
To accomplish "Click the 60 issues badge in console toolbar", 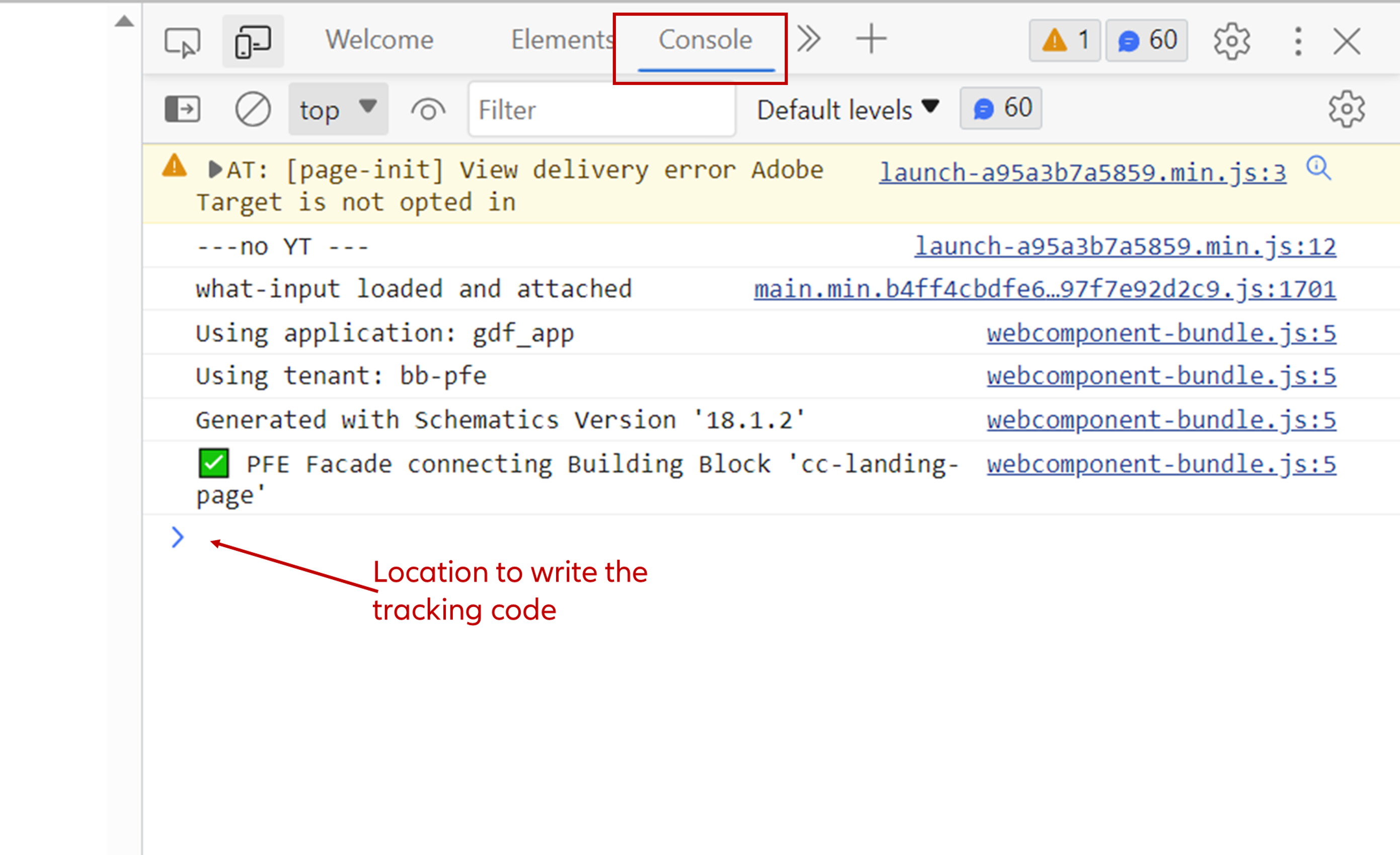I will 1000,109.
